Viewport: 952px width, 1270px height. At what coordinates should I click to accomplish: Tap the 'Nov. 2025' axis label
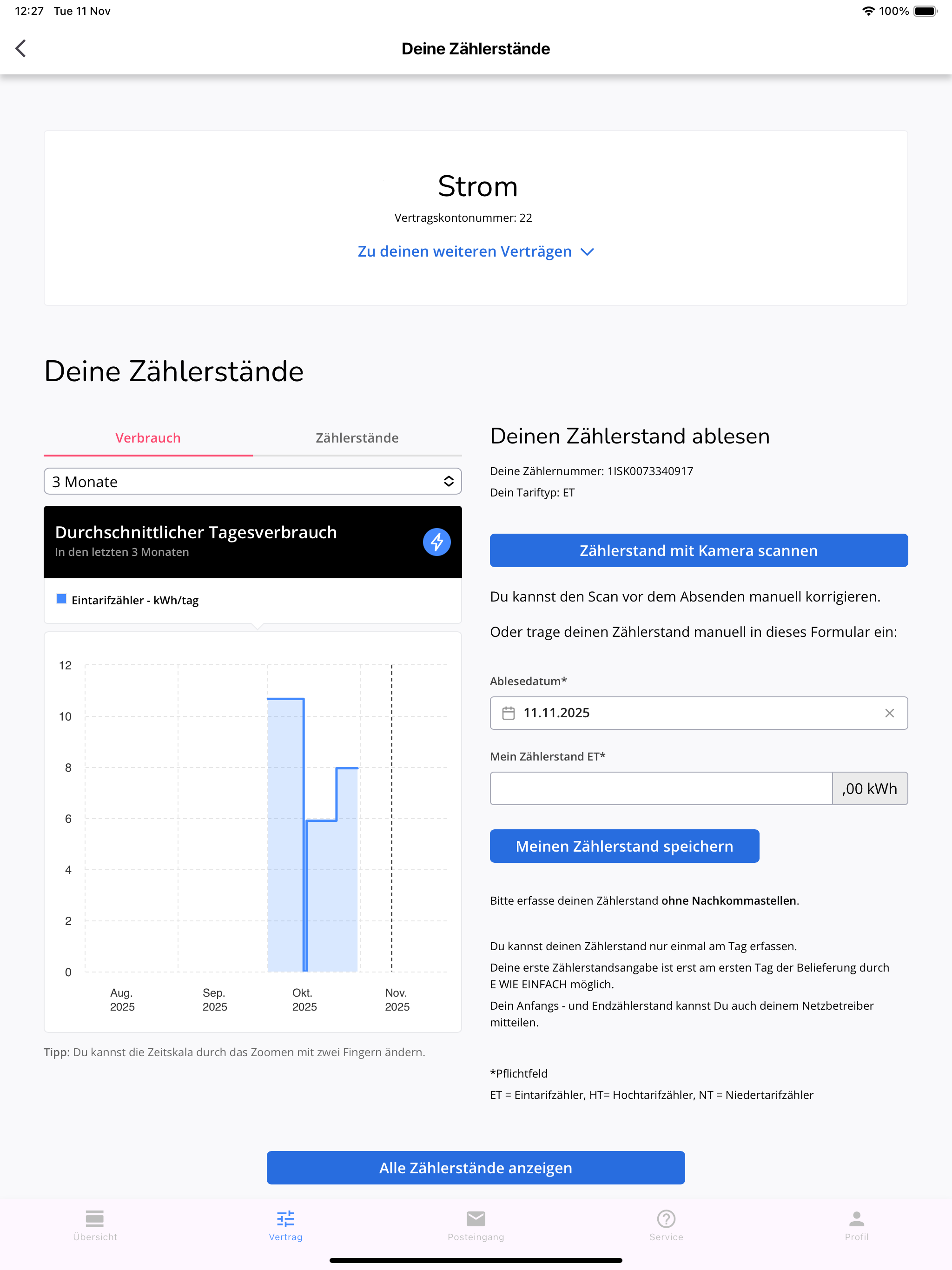[397, 999]
